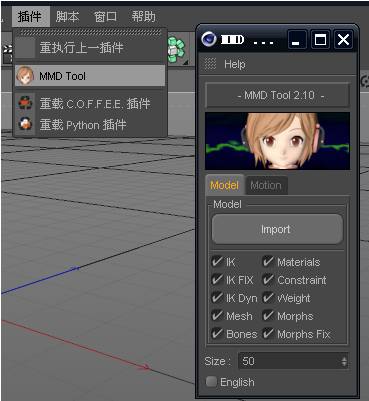Click the reload Python plugin icon
The image size is (369, 401).
(25, 125)
